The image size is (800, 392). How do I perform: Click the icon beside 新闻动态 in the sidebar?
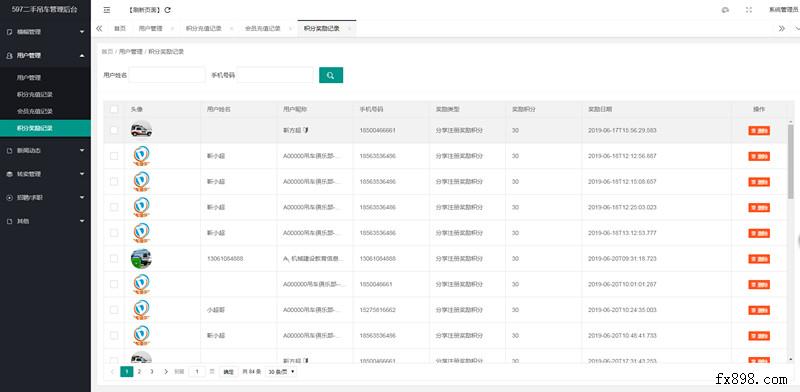[x=9, y=151]
